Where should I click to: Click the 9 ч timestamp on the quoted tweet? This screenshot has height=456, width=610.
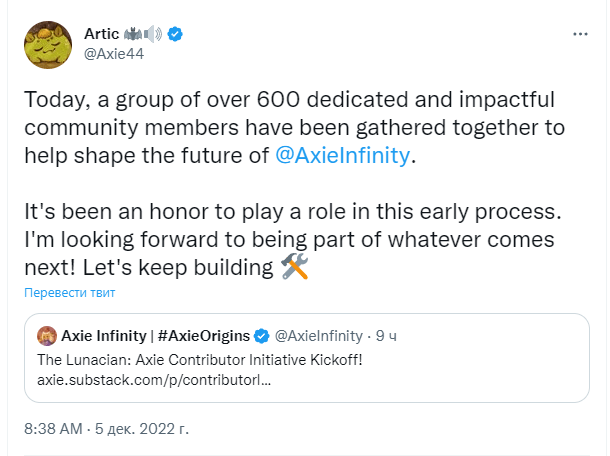tap(386, 336)
